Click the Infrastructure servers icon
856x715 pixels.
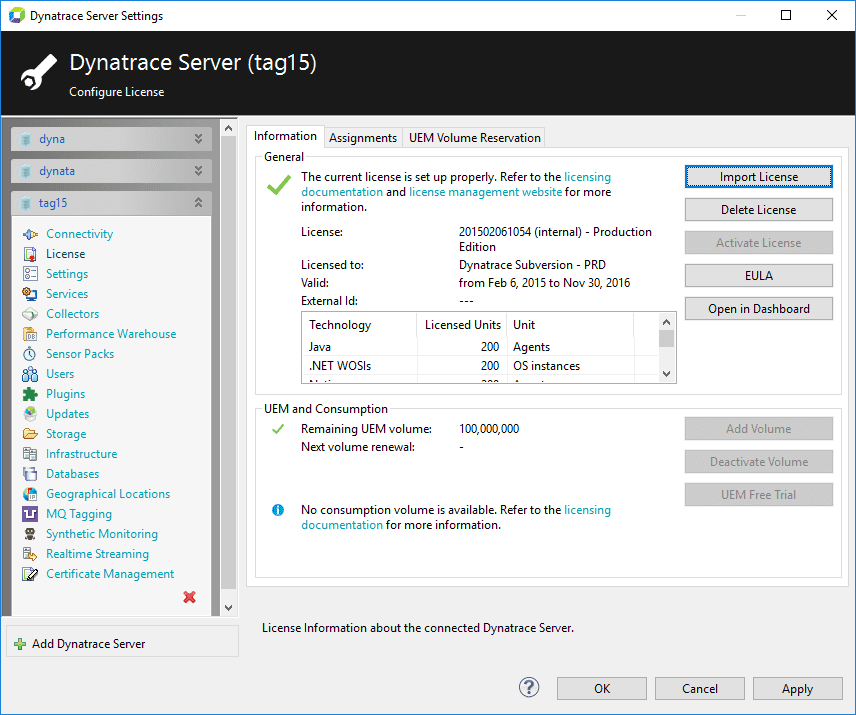tap(30, 454)
